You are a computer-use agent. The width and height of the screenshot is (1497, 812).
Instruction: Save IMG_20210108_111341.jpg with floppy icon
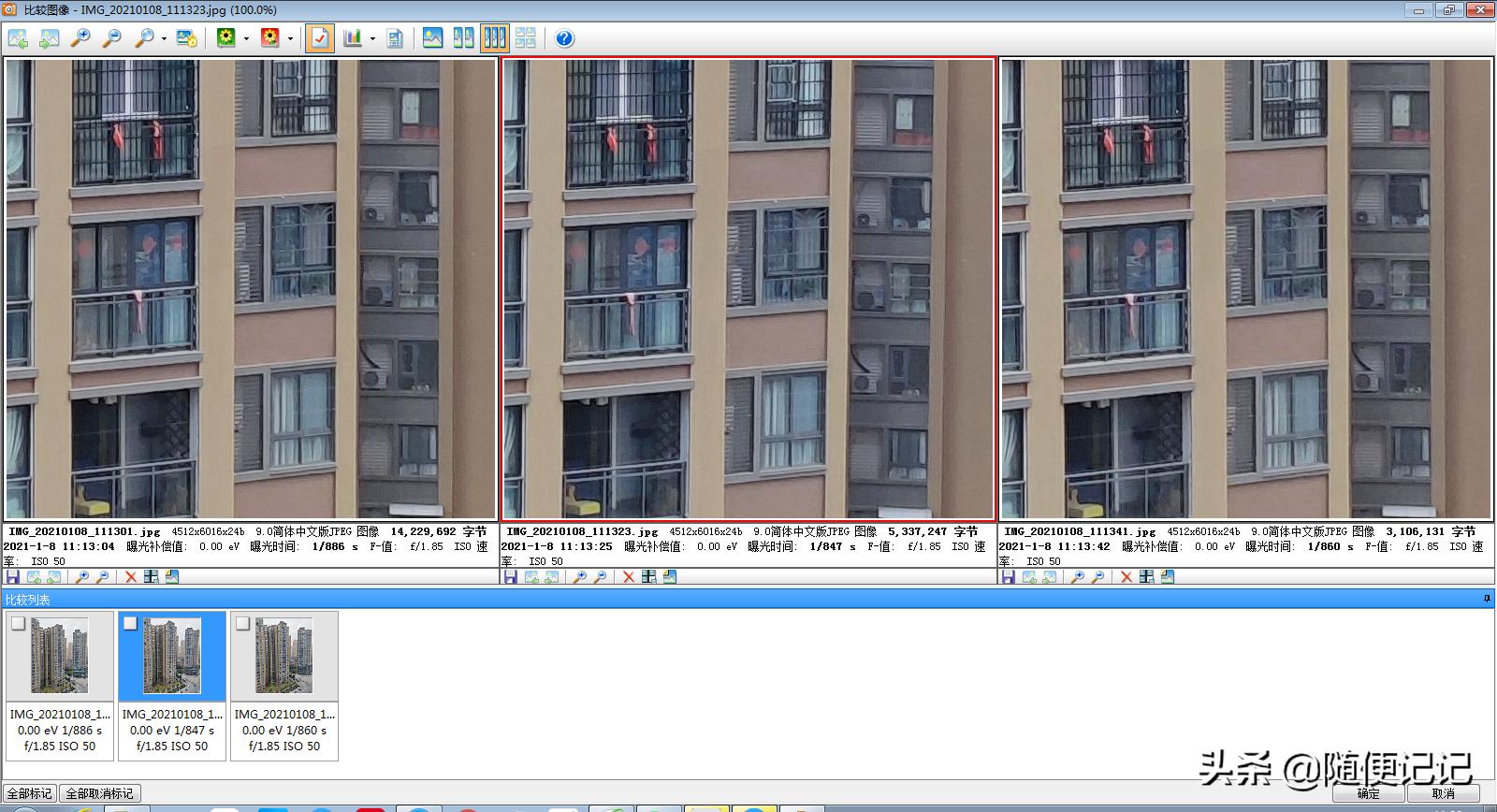click(1009, 577)
